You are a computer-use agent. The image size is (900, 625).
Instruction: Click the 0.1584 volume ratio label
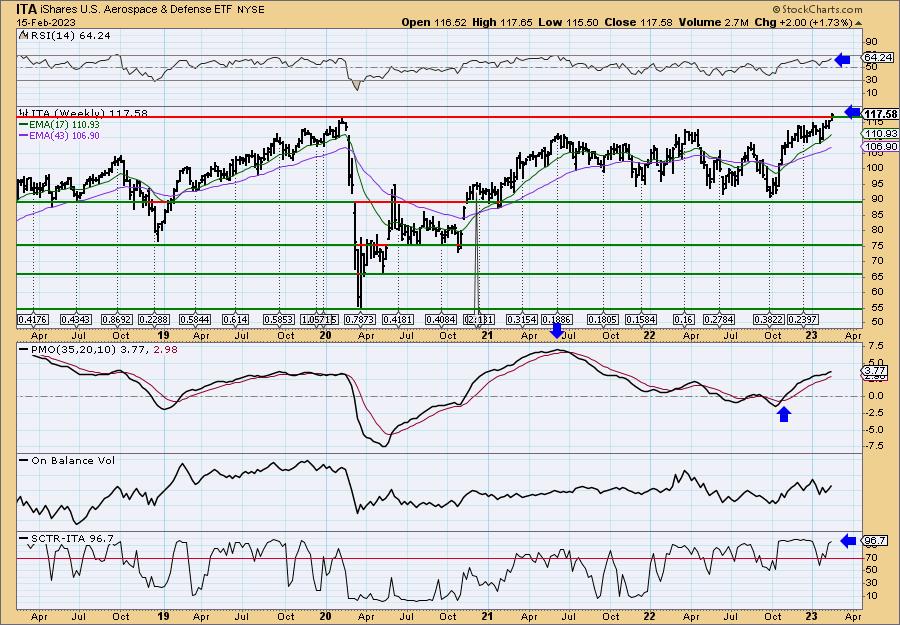click(642, 319)
